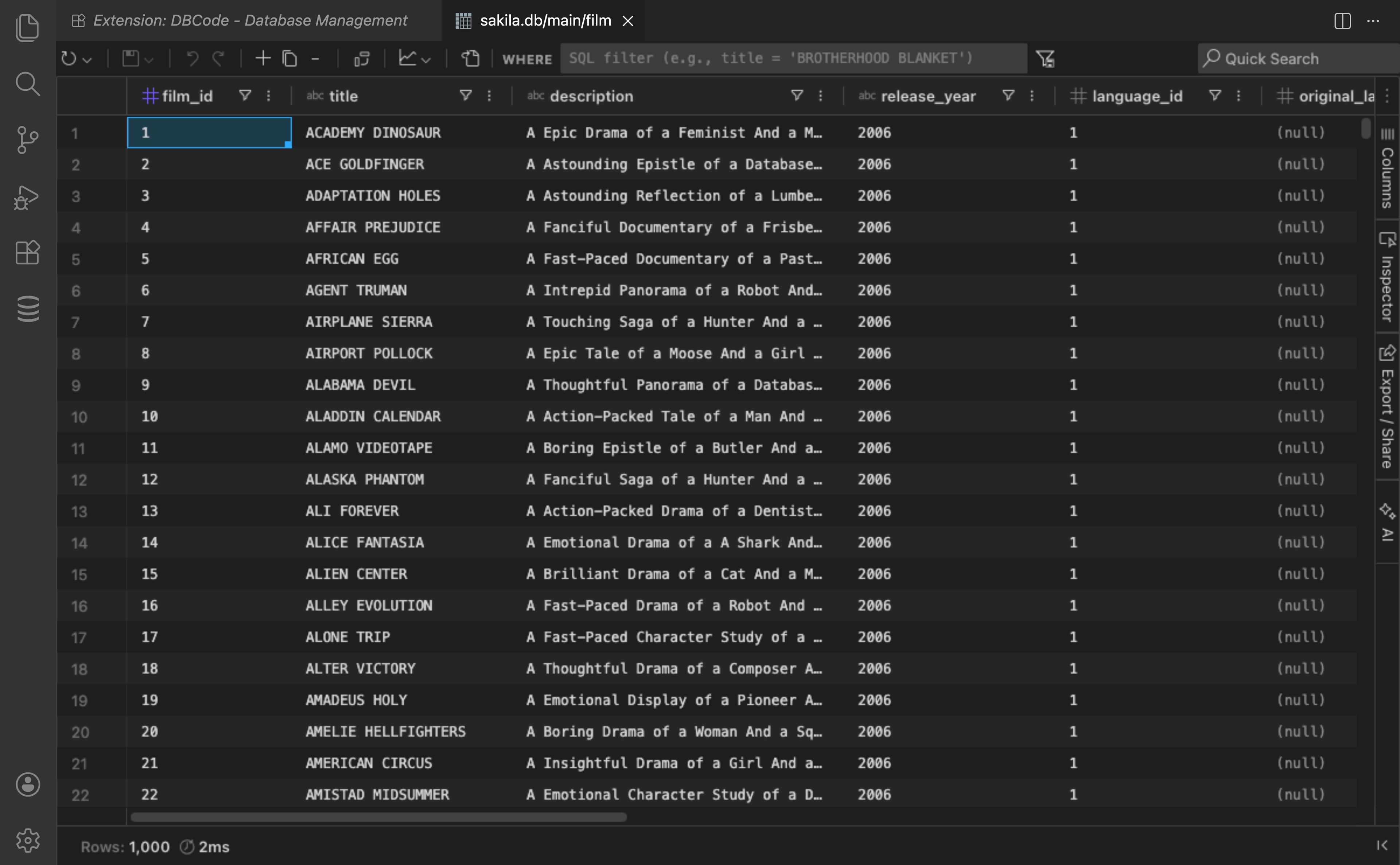Click the split editor icon
The image size is (1400, 865).
[1342, 21]
